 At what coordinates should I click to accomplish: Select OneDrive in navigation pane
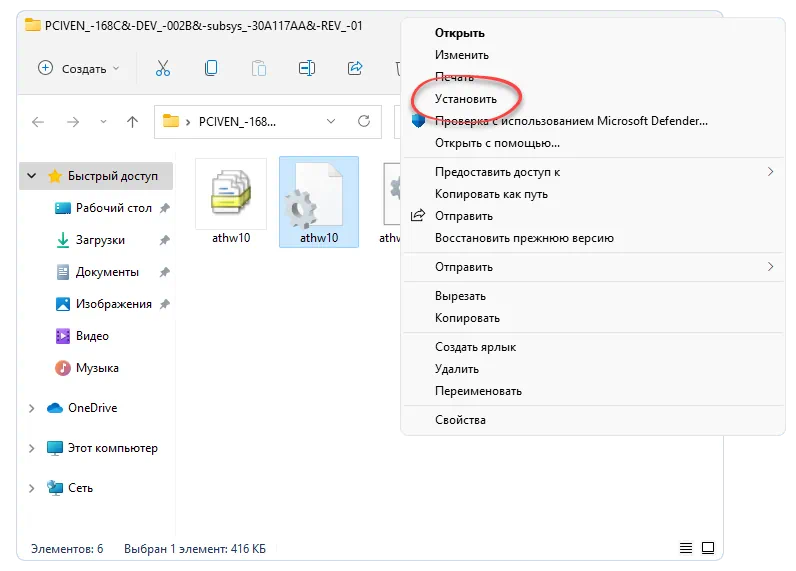[x=92, y=408]
